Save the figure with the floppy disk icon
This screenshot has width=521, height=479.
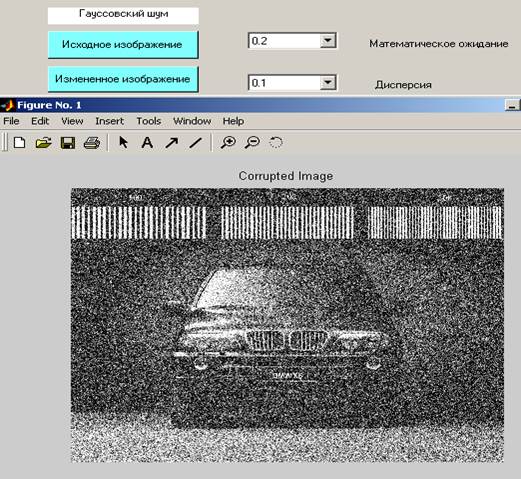[x=68, y=143]
